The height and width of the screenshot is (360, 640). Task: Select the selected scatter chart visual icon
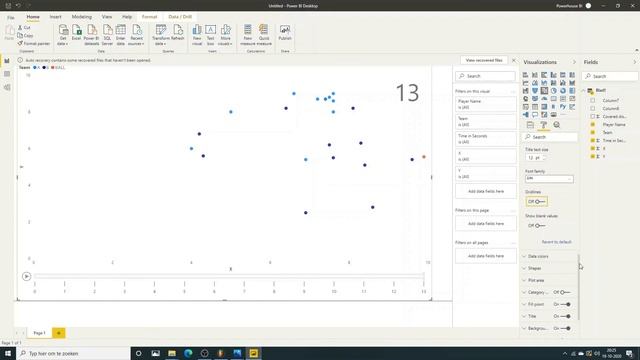click(x=544, y=91)
